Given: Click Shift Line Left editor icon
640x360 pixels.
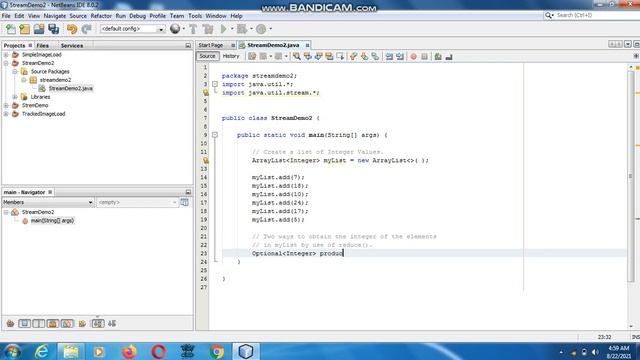Looking at the screenshot, I should (x=389, y=56).
